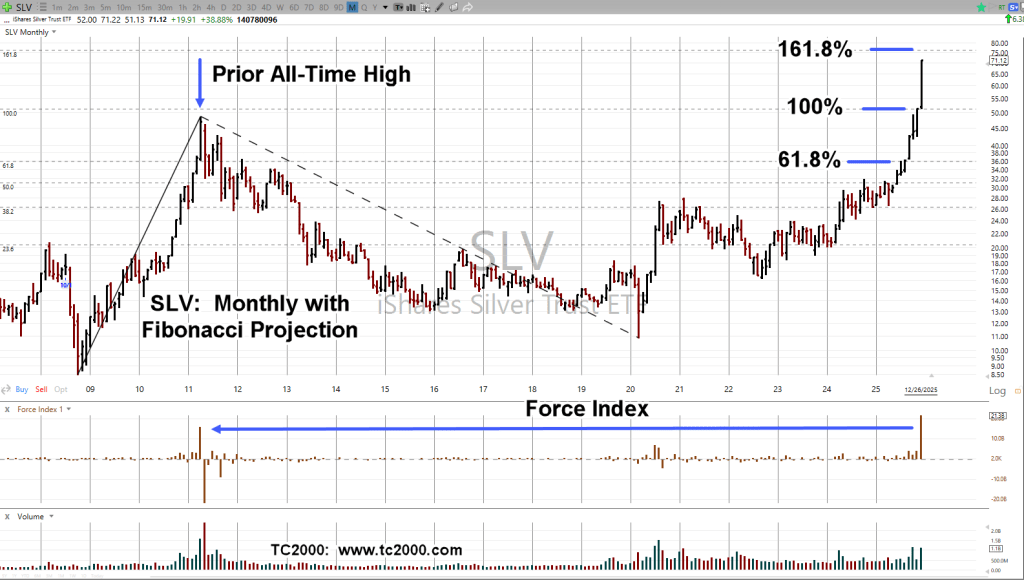Switch to the Monthly (M) timeframe
Screen dimensions: 1024x580
(352, 7)
